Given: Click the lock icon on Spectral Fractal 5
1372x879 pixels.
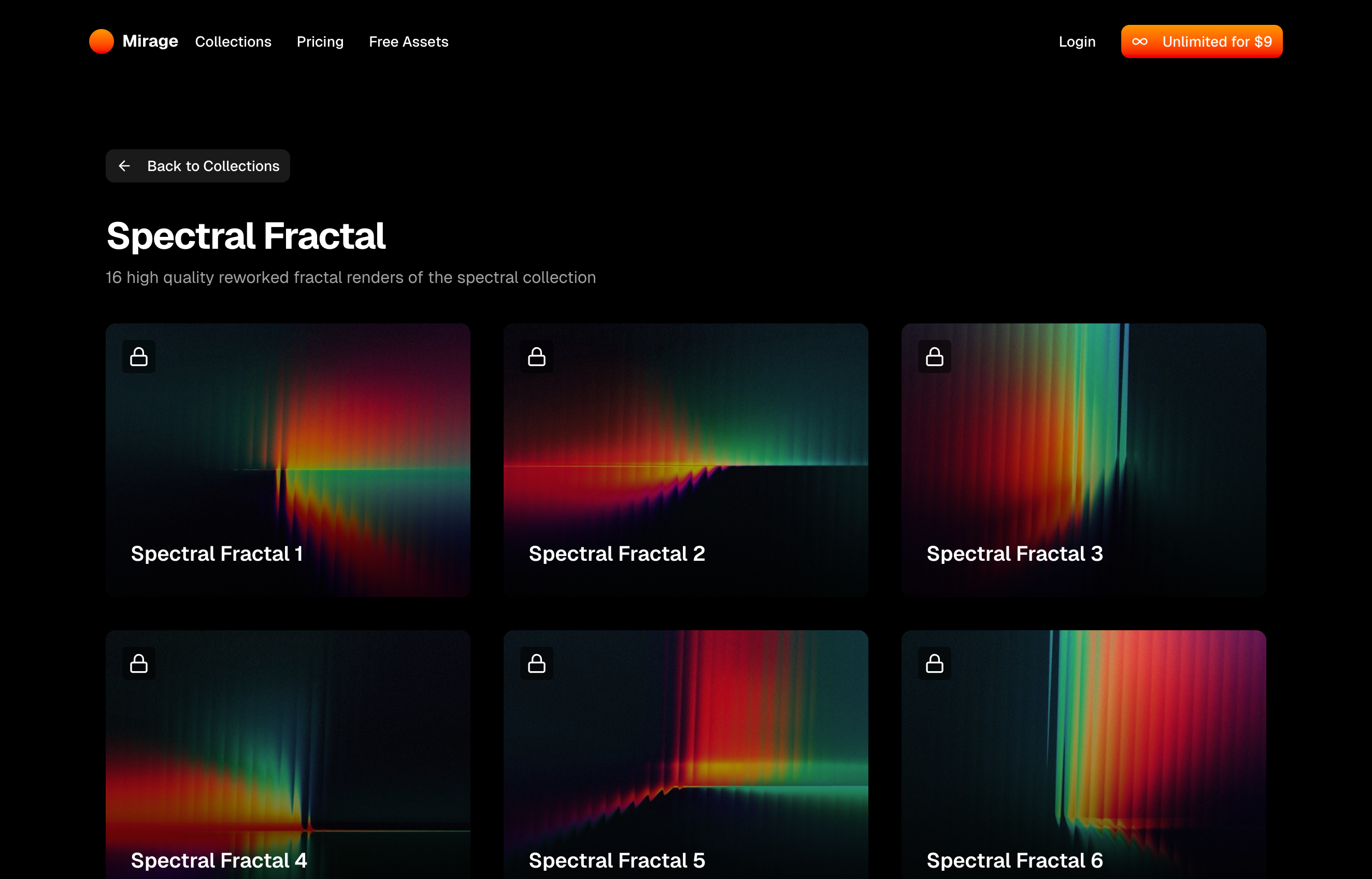Looking at the screenshot, I should pos(536,663).
